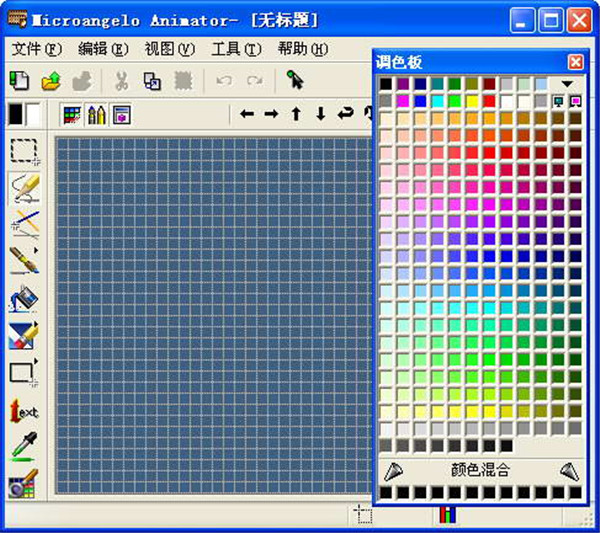The image size is (600, 533).
Task: Pick the black swatch in palette top-left
Action: point(386,85)
